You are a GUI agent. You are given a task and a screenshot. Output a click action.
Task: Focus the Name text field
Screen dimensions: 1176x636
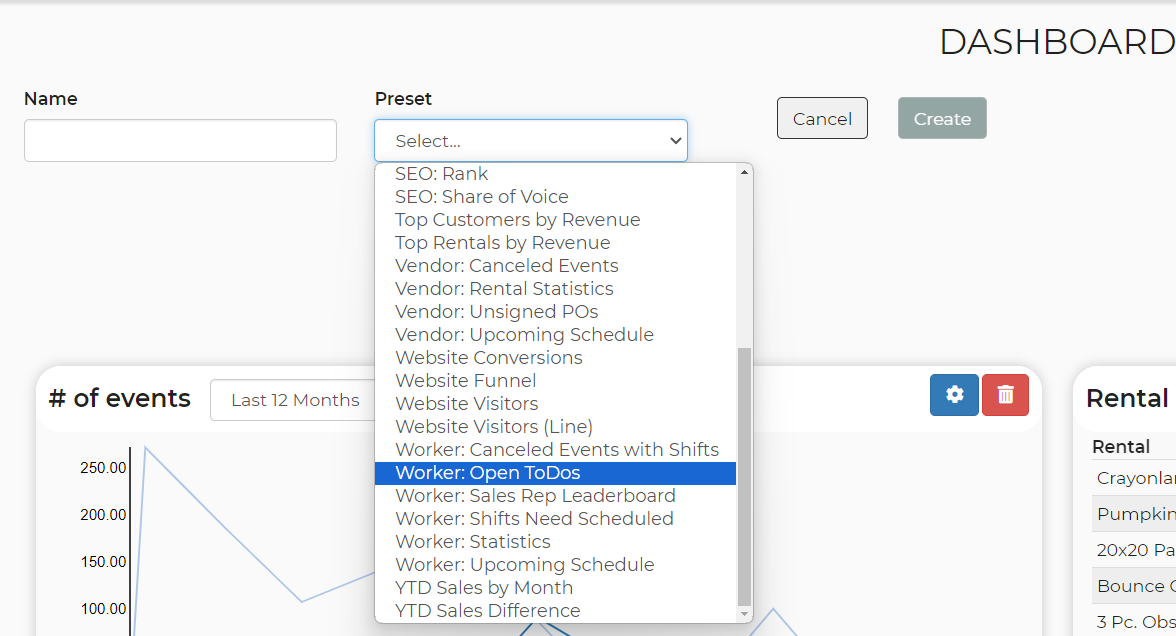180,140
